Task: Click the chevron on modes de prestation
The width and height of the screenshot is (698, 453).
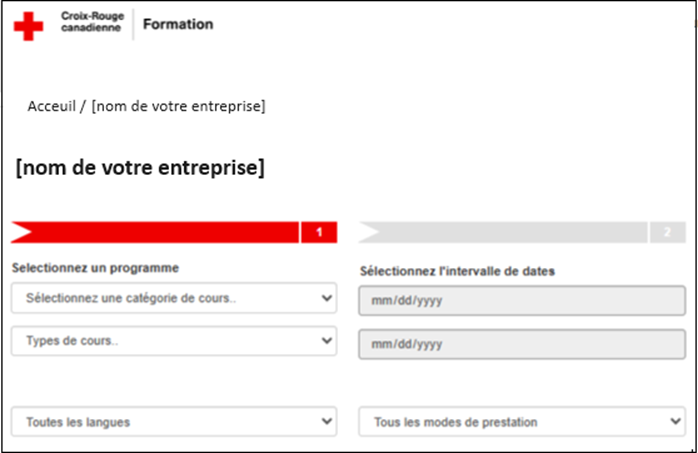Action: tap(675, 421)
